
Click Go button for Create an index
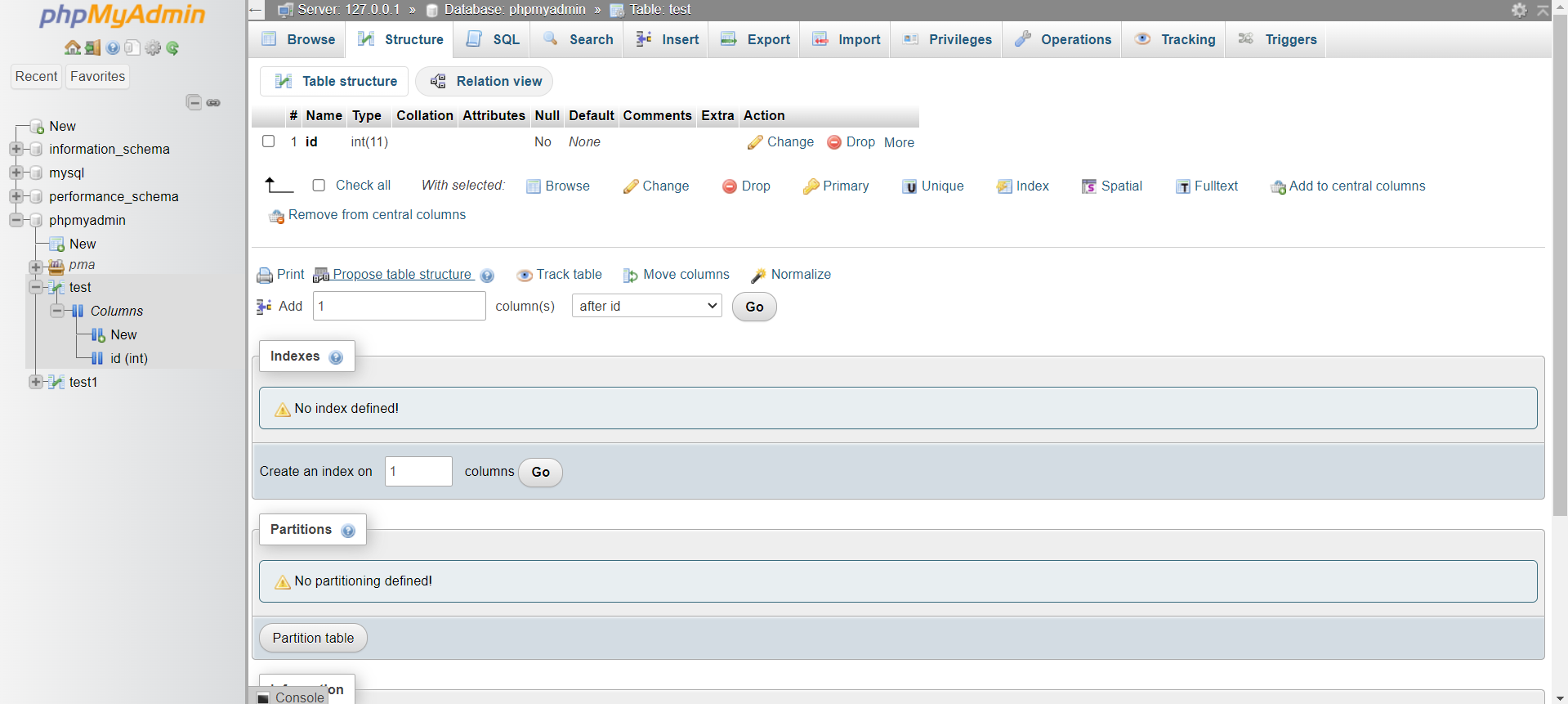point(541,472)
